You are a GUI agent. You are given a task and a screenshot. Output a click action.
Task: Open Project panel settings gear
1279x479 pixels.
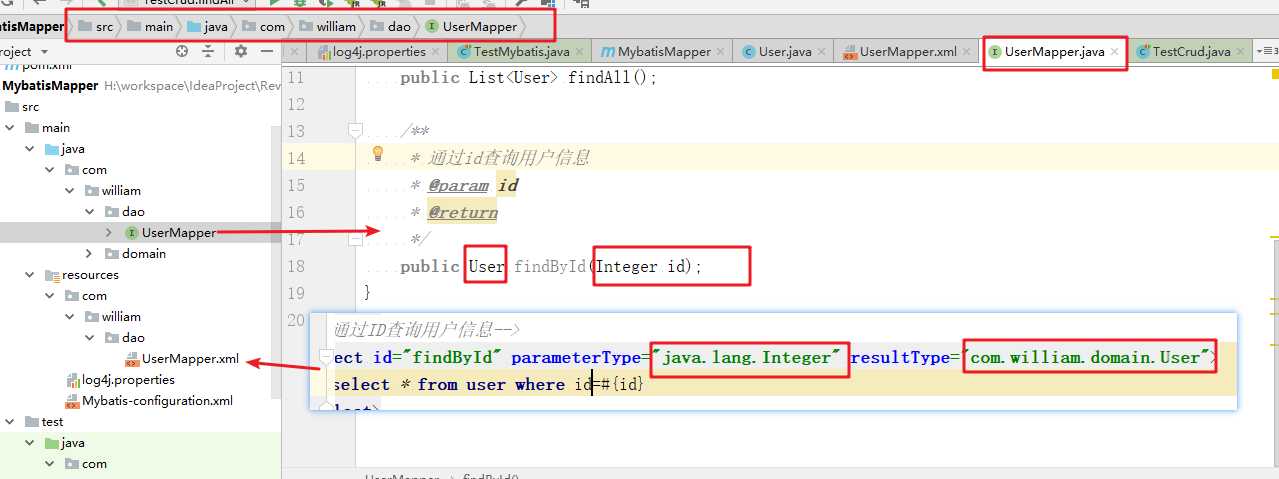pyautogui.click(x=240, y=51)
